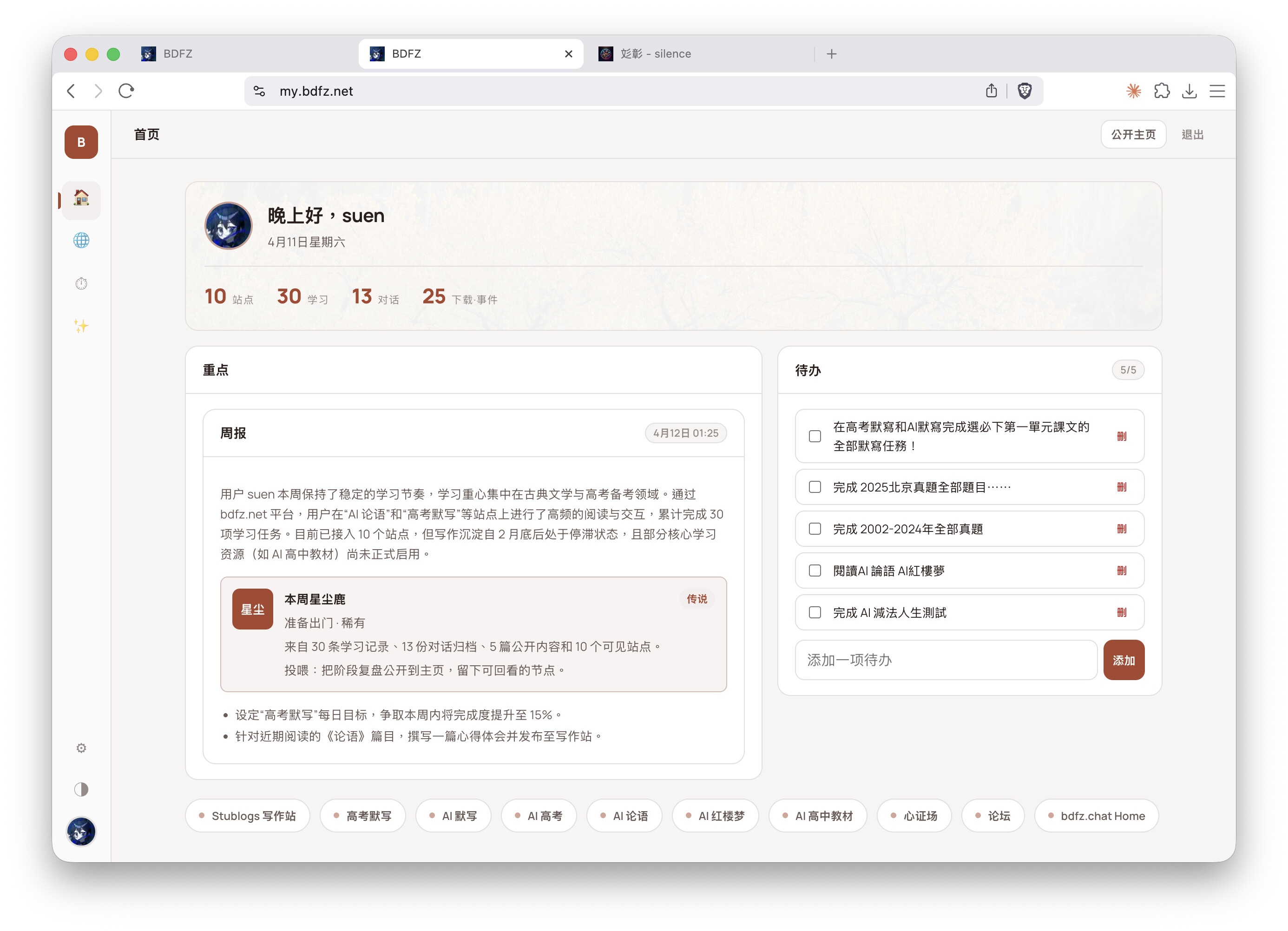Switch to the first BDFZ tab

coord(178,54)
